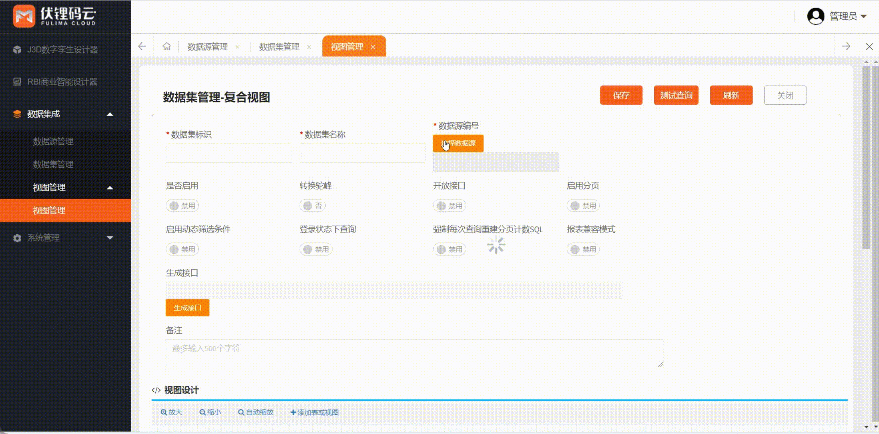Screen dimensions: 879x434
Task: Click the 缩小 zoom-out magnifier tool
Action: point(210,412)
